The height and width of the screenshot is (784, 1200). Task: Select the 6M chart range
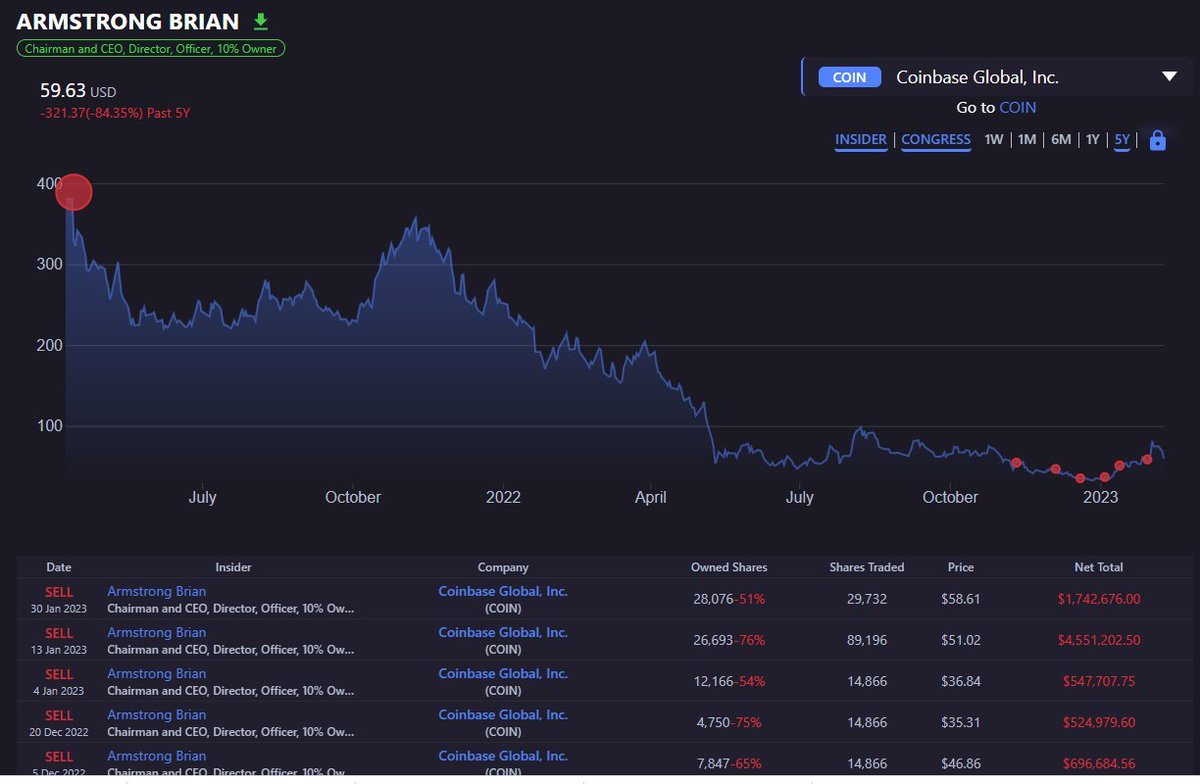1061,140
